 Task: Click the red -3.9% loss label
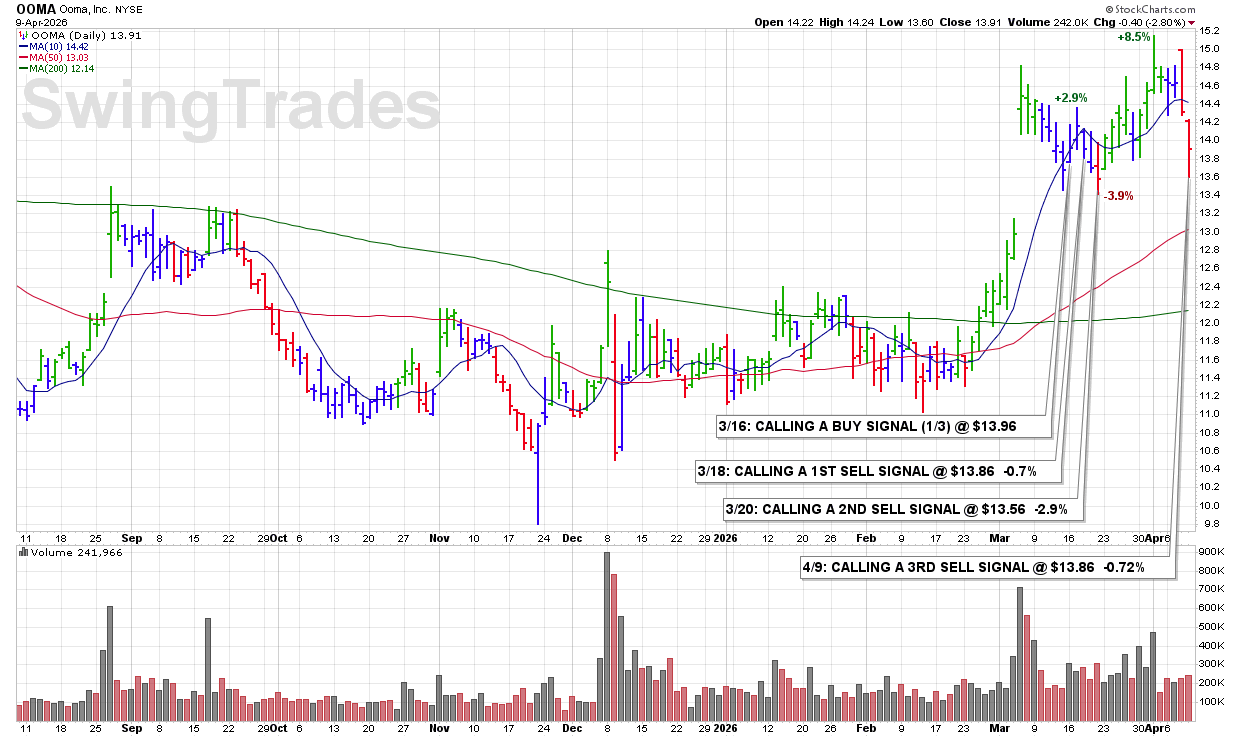1118,196
